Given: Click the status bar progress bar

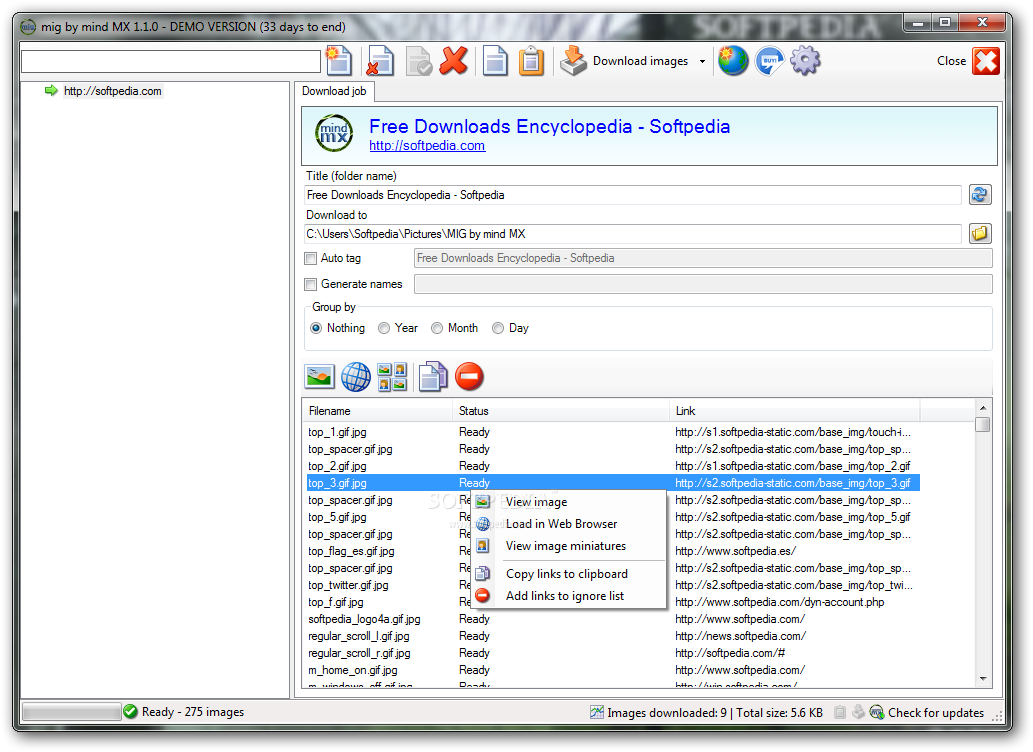Looking at the screenshot, I should [71, 712].
